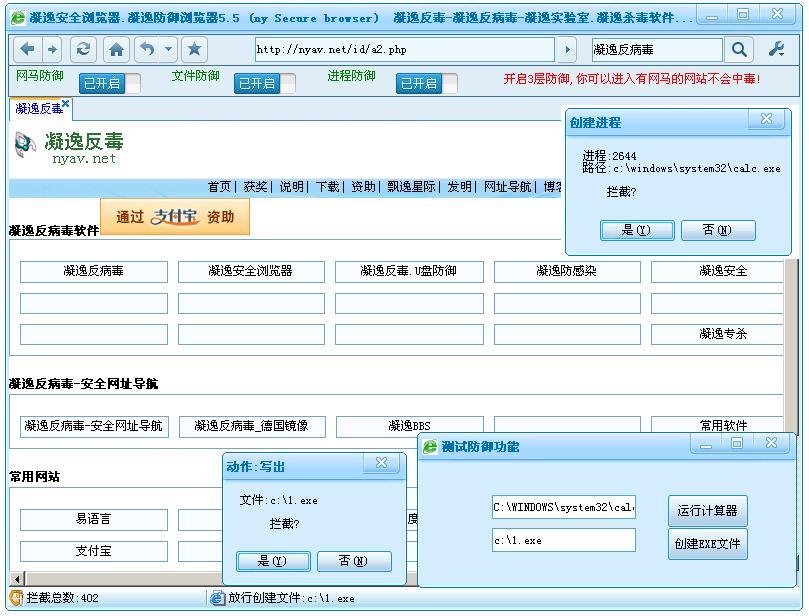Expand the undo arrow dropdown
Screen dimensions: 809x616
tap(169, 50)
